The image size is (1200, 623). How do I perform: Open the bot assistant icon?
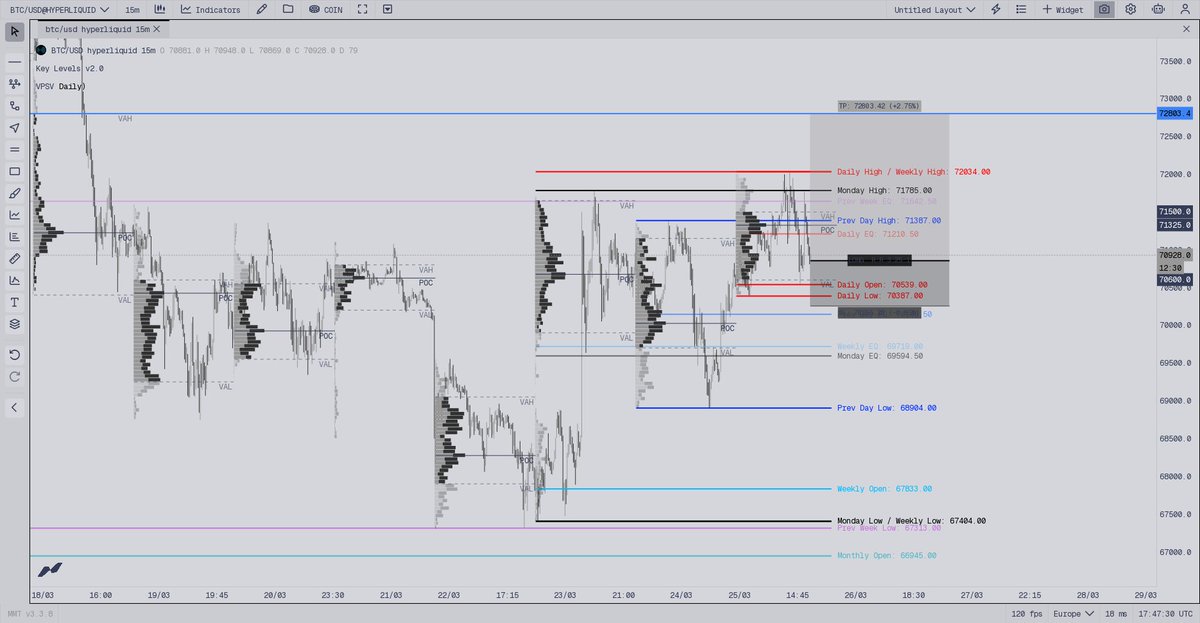[x=1157, y=9]
